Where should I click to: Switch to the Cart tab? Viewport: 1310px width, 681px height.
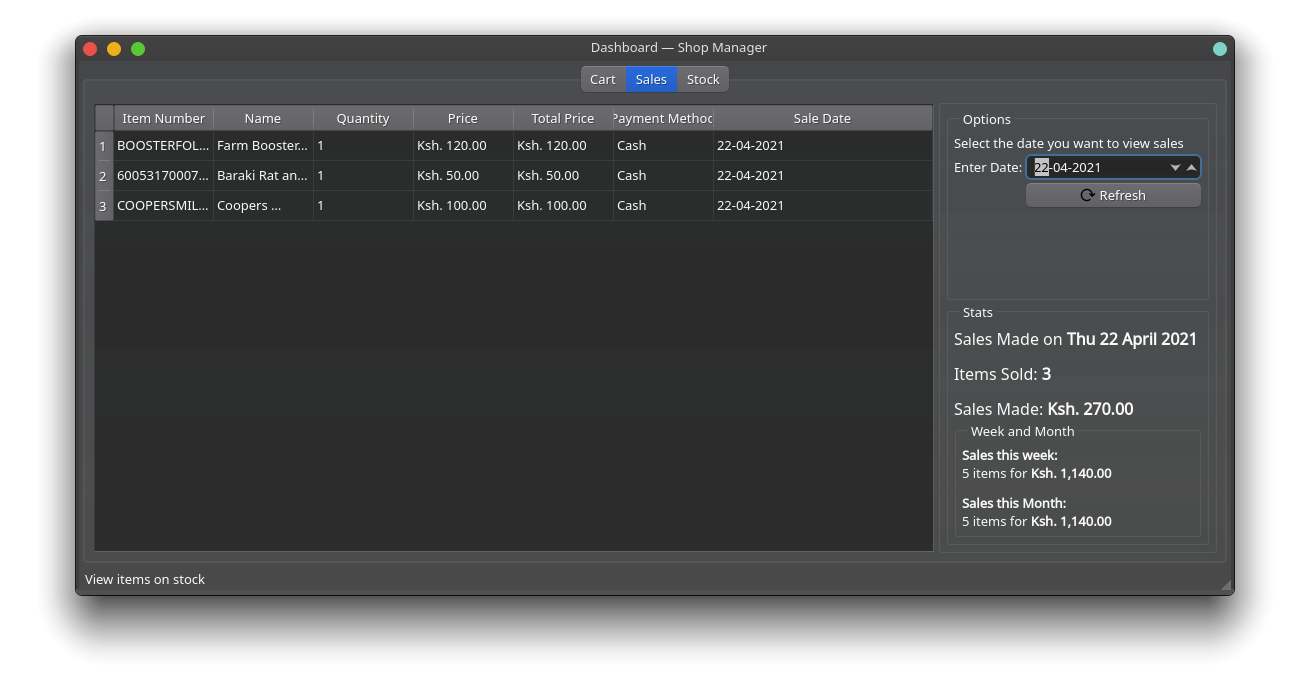click(602, 78)
